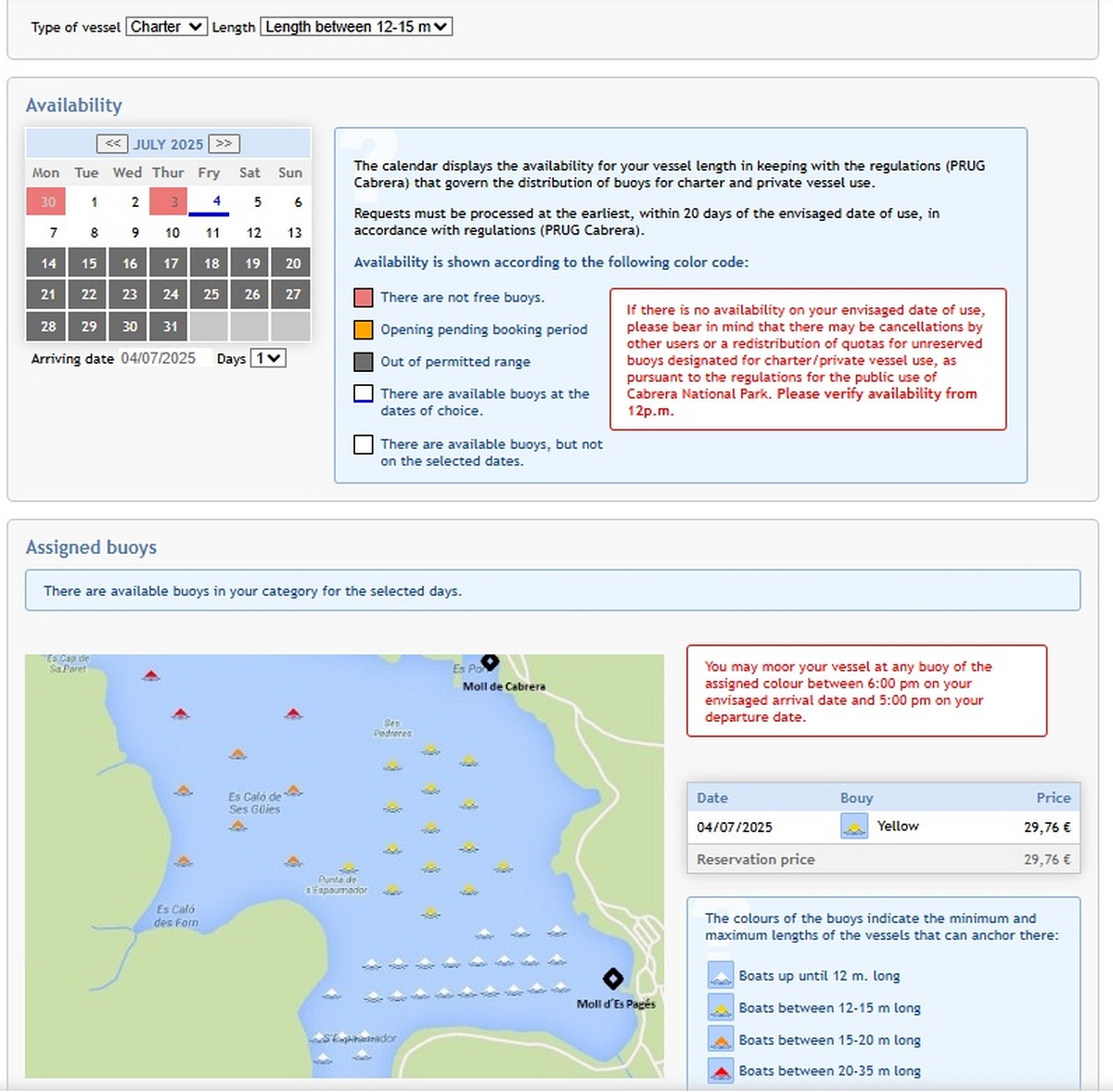The height and width of the screenshot is (1092, 1113).
Task: Click topmost red buoy near Es Cap de Sa Paret
Action: coord(151,675)
